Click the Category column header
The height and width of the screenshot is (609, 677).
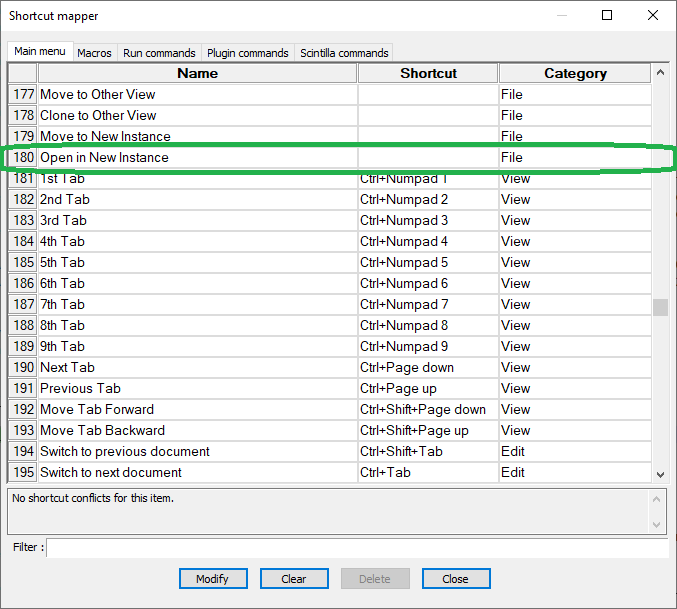pyautogui.click(x=574, y=73)
